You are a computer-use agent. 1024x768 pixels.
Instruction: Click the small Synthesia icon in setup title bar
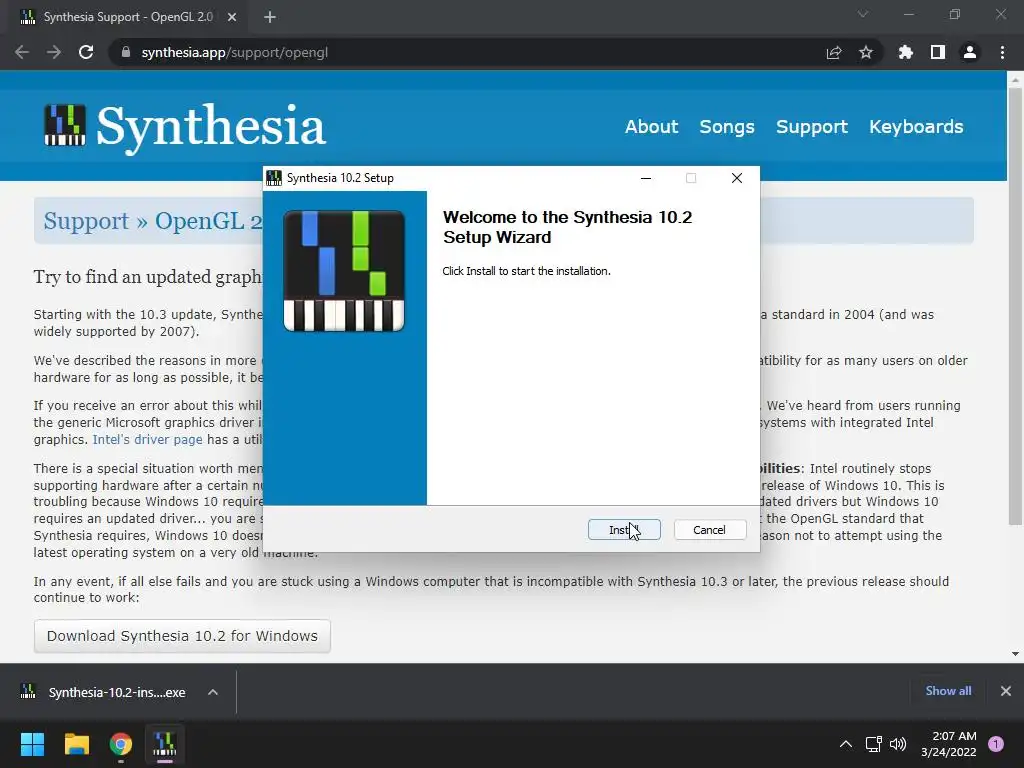click(274, 178)
